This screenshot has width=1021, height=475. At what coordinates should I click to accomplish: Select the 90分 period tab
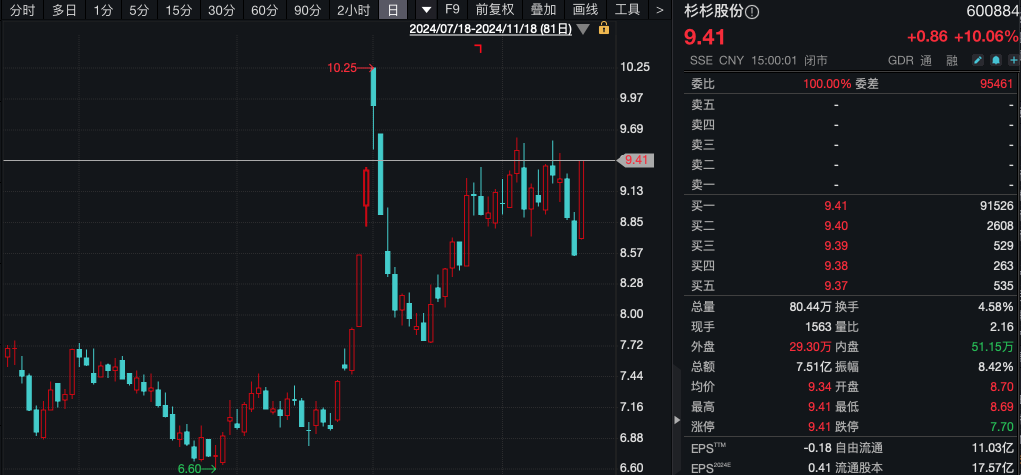point(307,10)
